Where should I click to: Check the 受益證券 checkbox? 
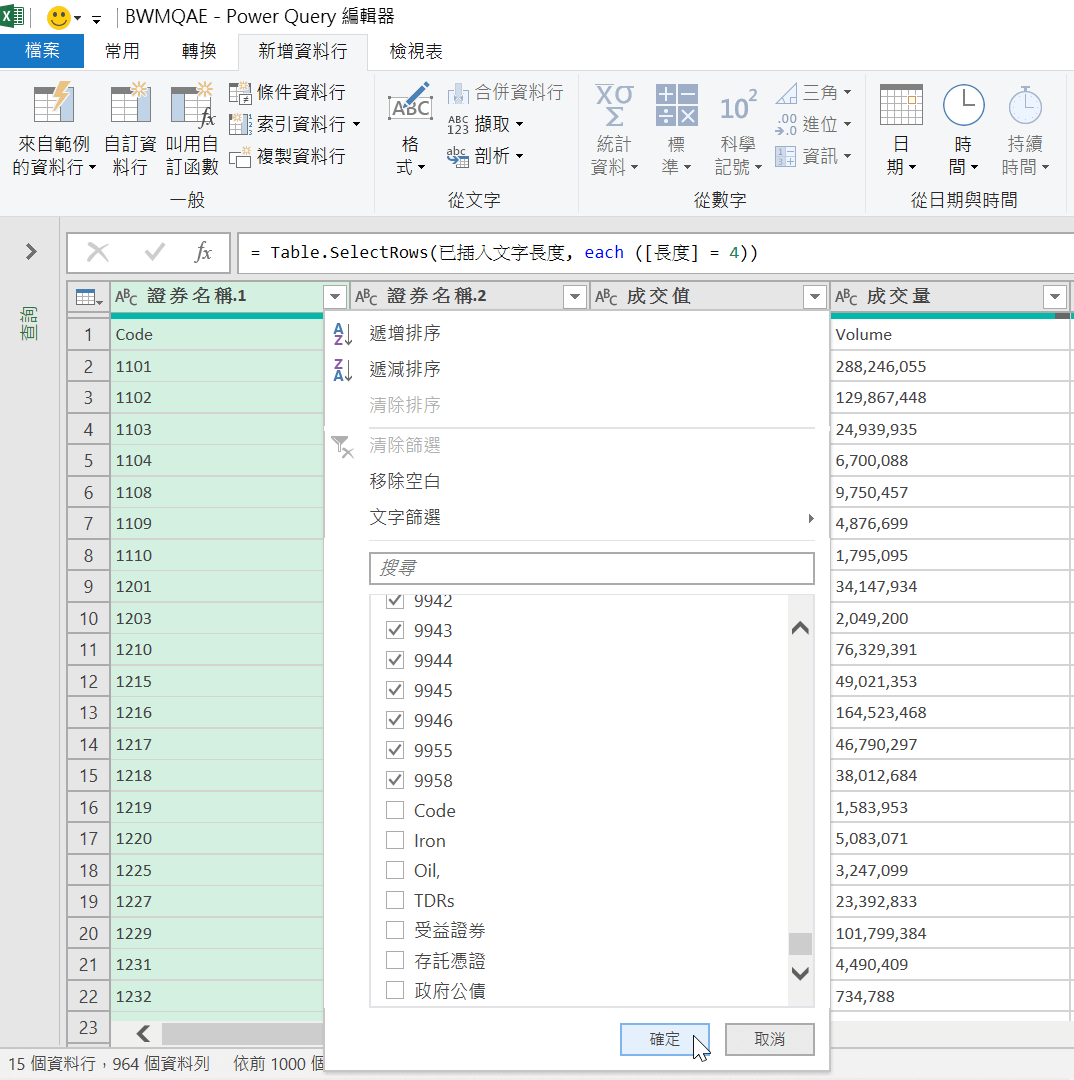point(395,931)
